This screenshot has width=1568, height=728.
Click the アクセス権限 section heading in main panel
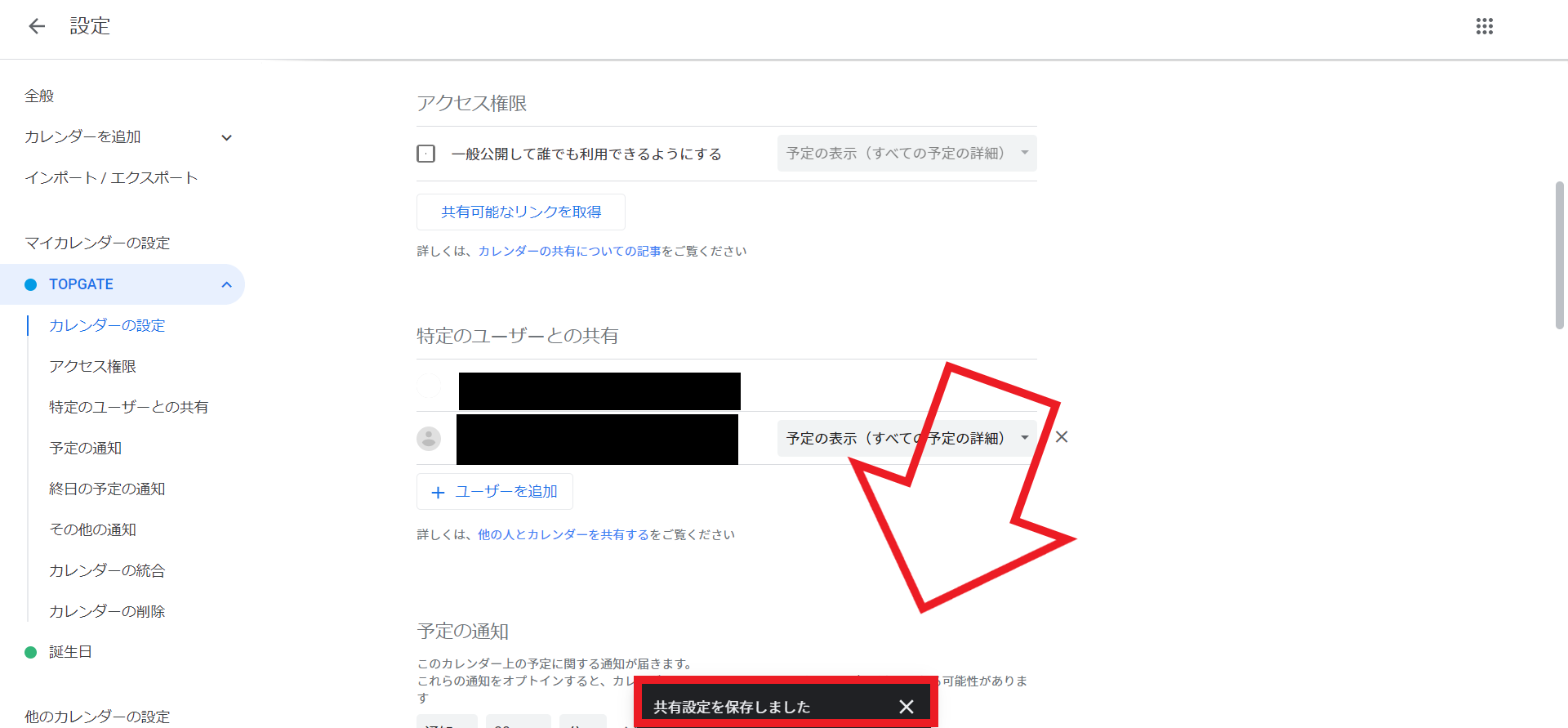click(x=472, y=103)
